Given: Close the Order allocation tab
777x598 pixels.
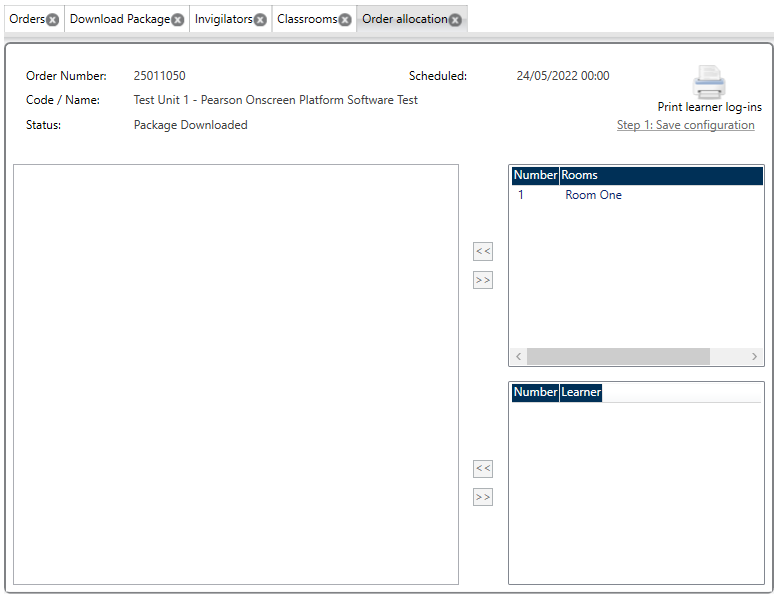Looking at the screenshot, I should (455, 20).
